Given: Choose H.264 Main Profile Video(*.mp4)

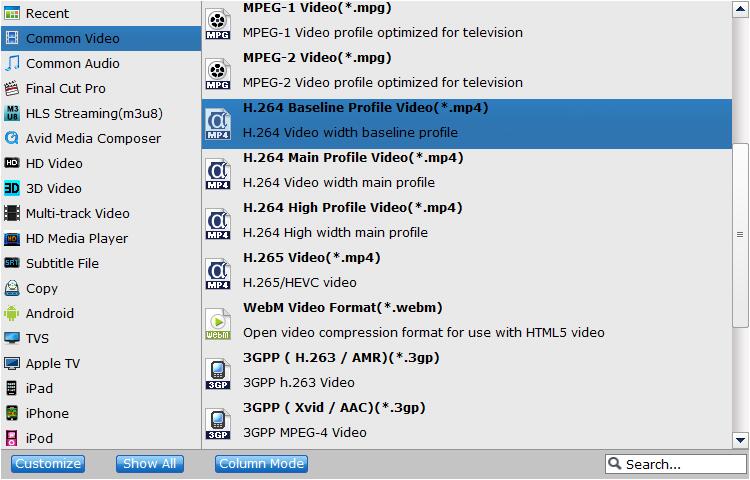Looking at the screenshot, I should pyautogui.click(x=353, y=157).
